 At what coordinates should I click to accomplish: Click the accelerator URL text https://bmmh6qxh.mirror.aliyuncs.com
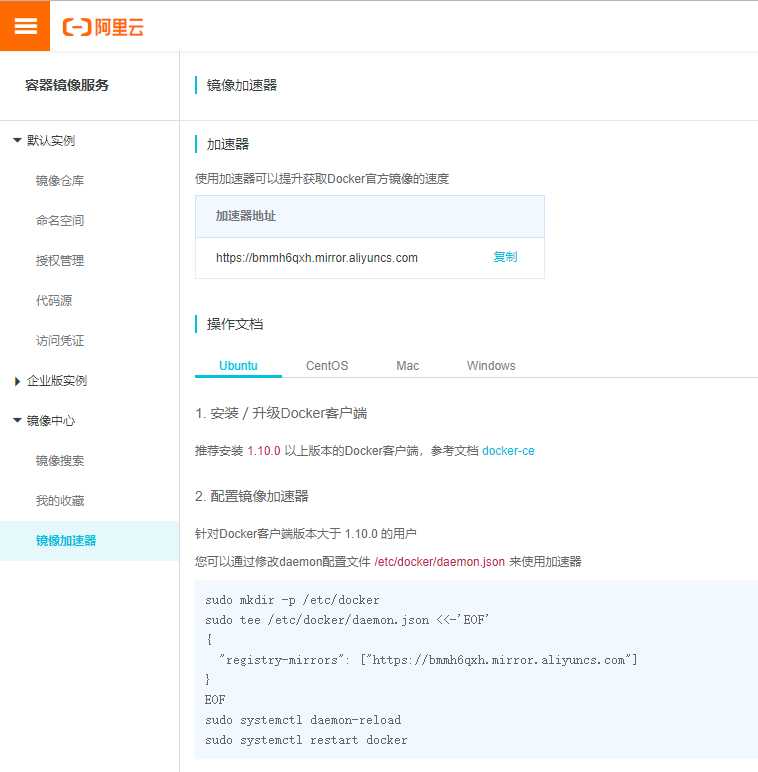(316, 258)
